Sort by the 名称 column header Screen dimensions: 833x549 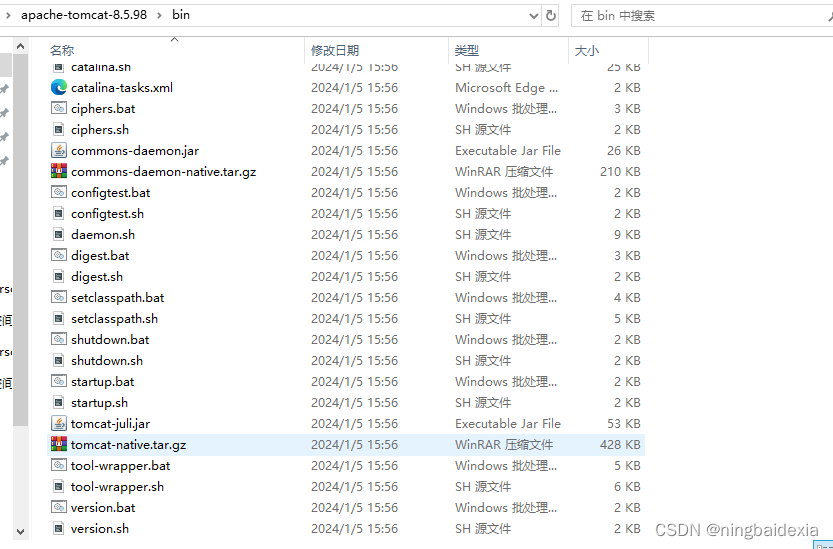click(62, 50)
